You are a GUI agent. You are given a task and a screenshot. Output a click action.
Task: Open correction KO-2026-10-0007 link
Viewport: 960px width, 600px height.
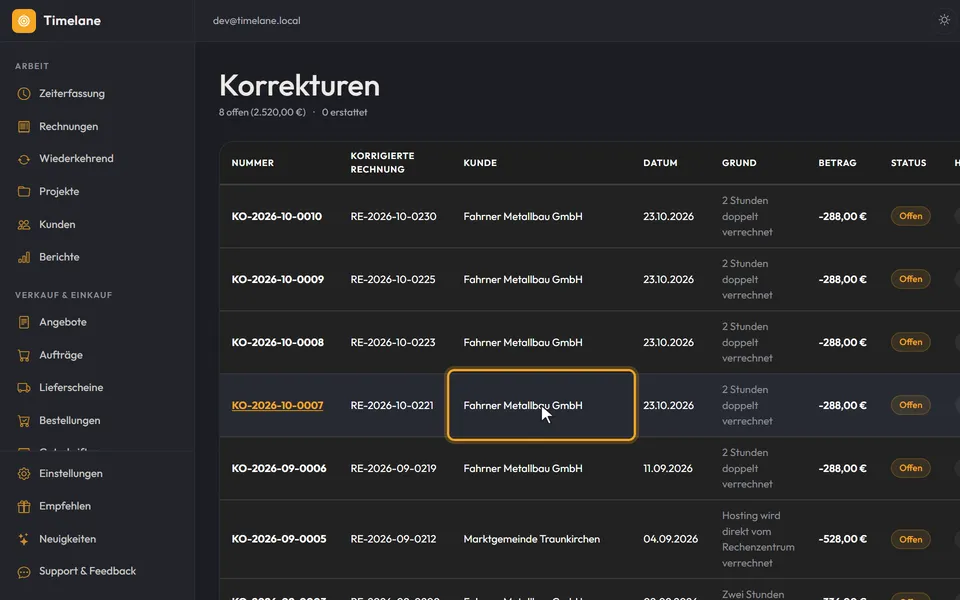277,405
